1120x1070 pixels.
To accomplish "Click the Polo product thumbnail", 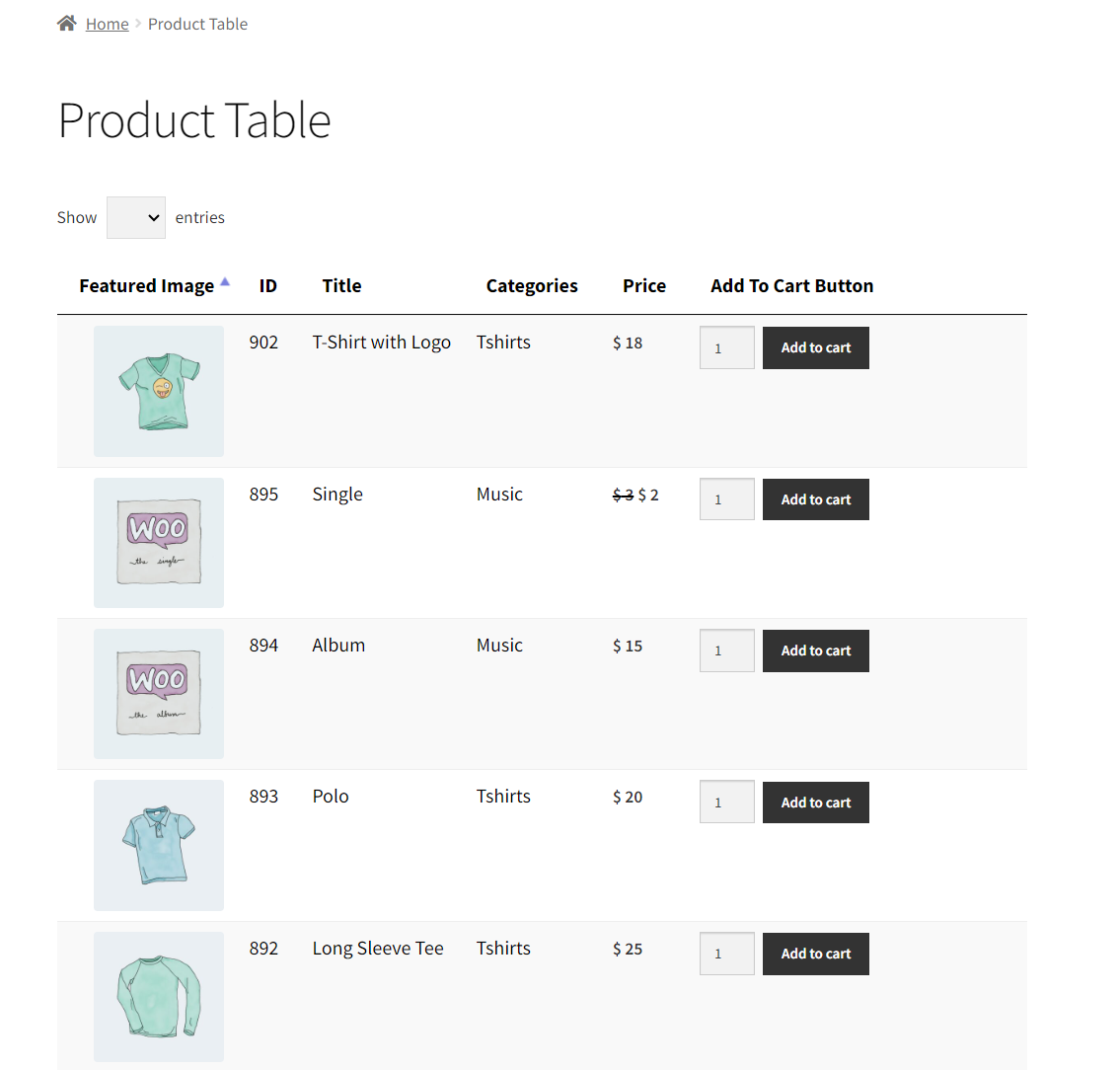I will point(158,845).
